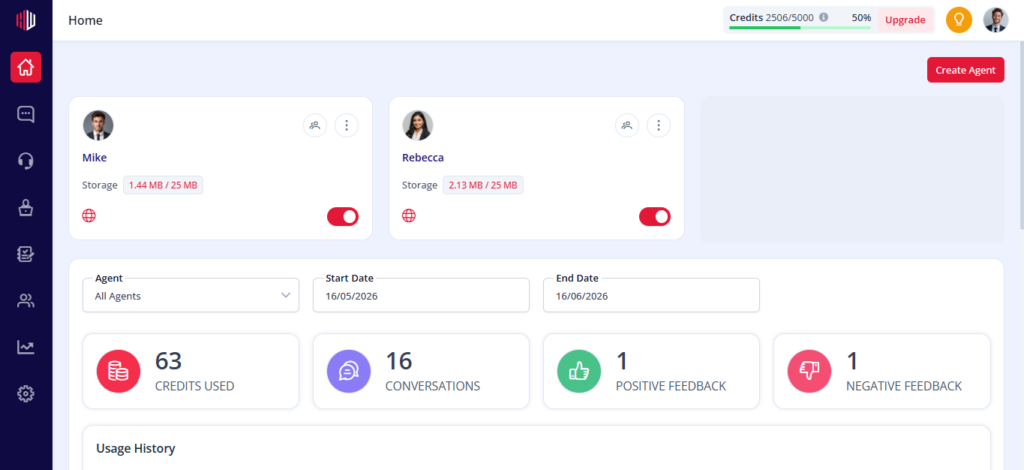Click the 63 credits used value

tap(168, 361)
